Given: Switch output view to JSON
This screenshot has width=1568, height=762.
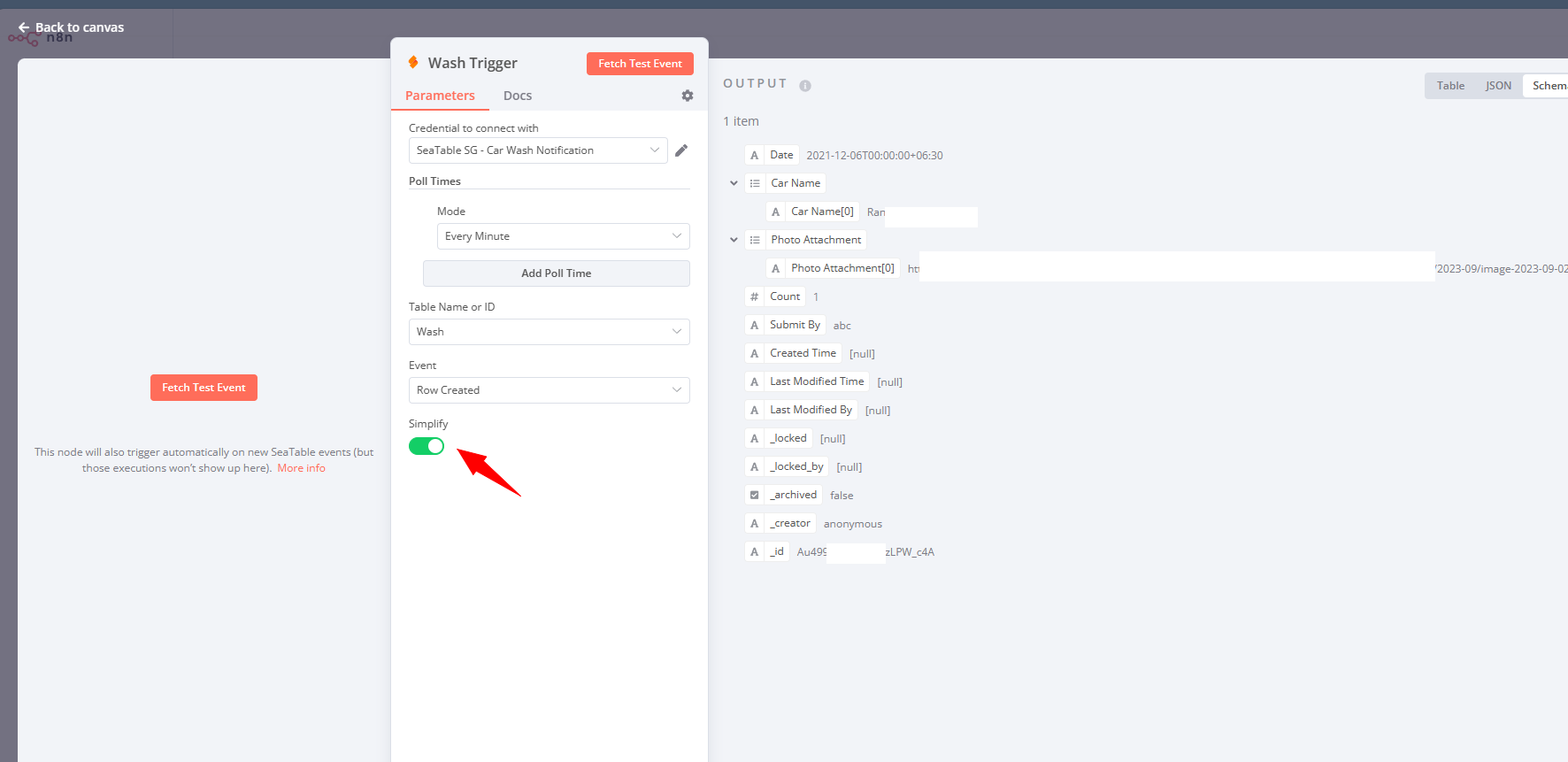Looking at the screenshot, I should [x=1498, y=86].
